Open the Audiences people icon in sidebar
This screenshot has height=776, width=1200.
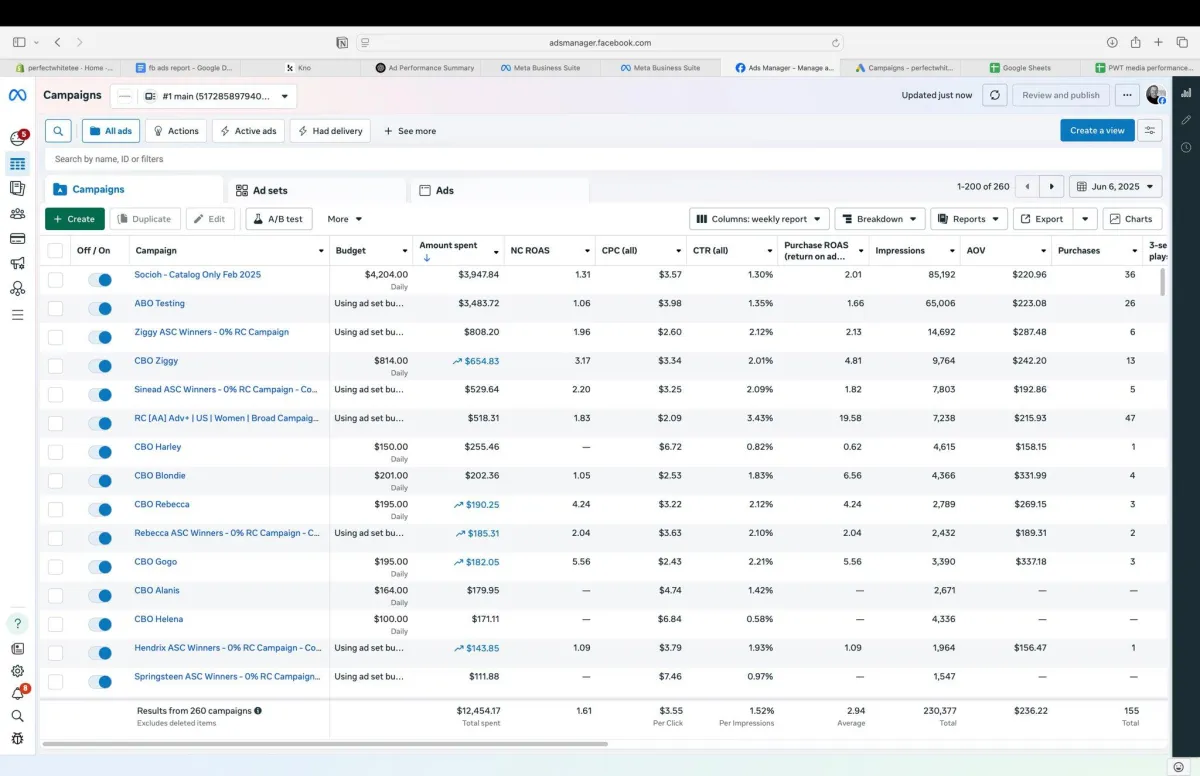pyautogui.click(x=17, y=213)
